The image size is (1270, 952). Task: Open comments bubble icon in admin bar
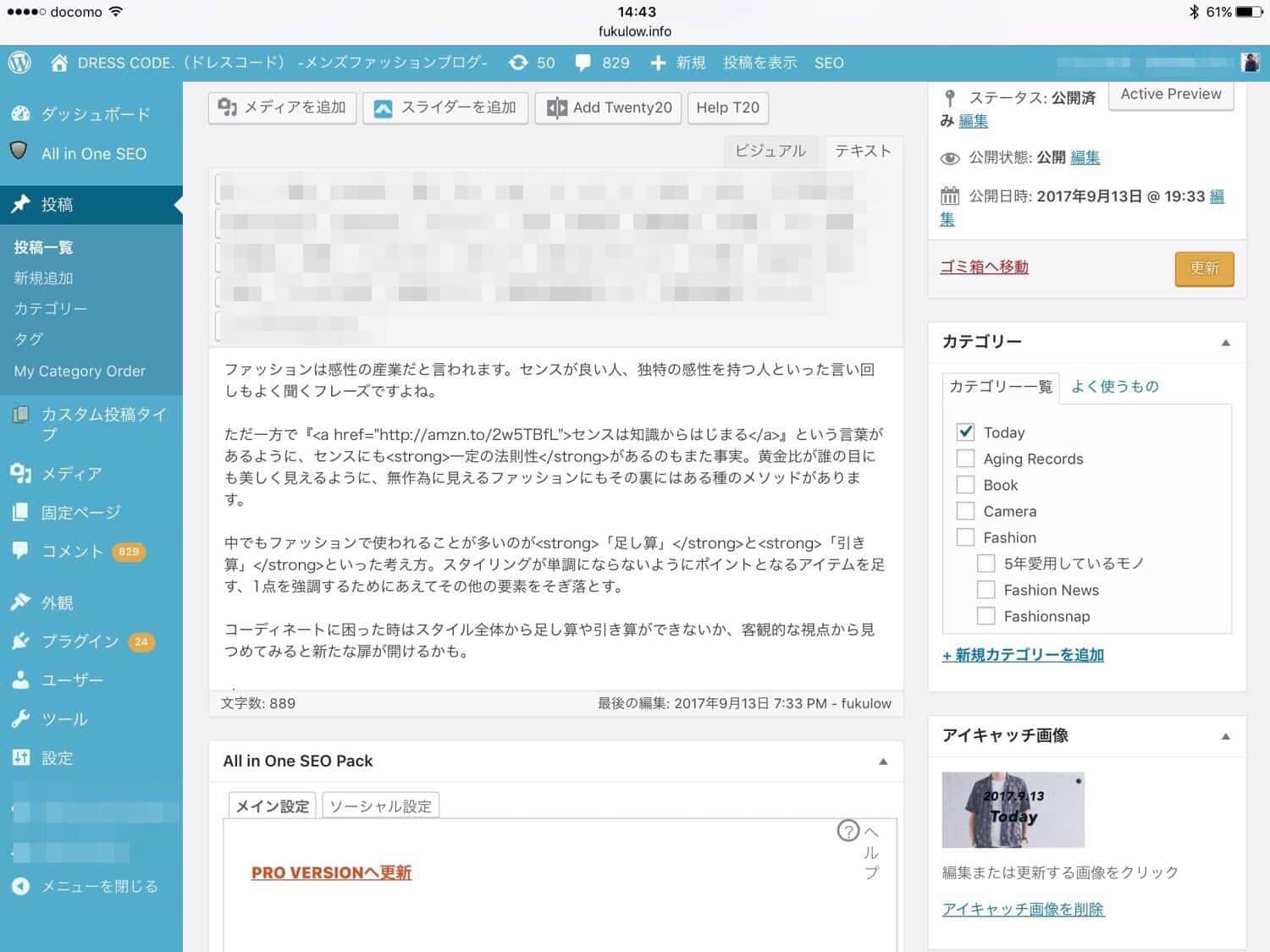[583, 63]
